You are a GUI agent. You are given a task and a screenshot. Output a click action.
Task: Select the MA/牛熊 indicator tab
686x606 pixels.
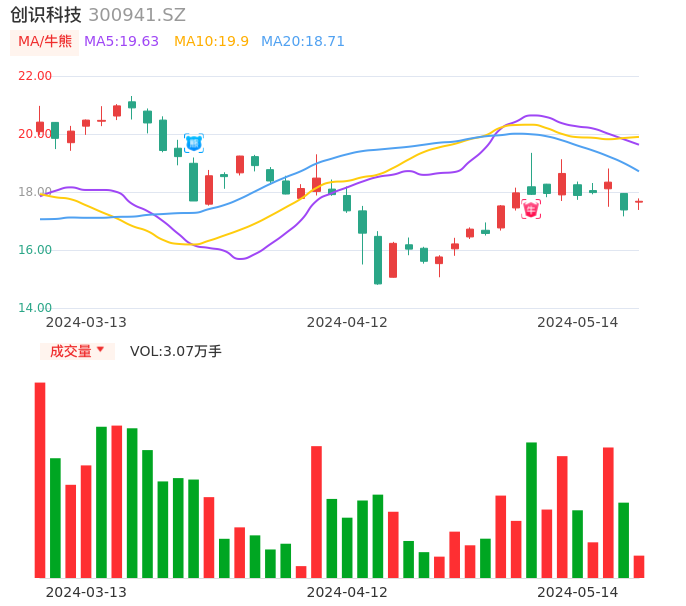pyautogui.click(x=45, y=42)
